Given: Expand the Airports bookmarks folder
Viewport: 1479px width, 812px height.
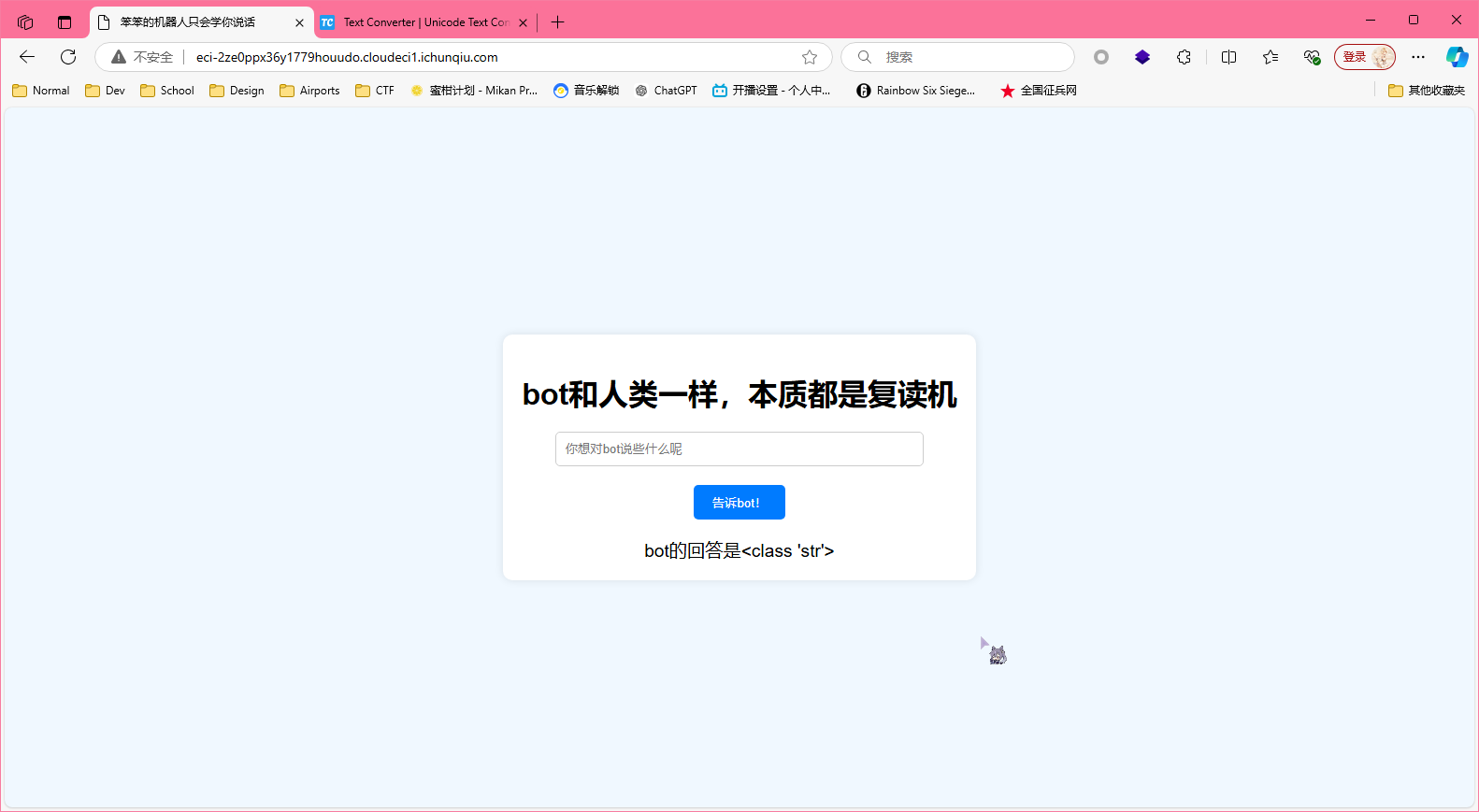Looking at the screenshot, I should click(x=309, y=91).
